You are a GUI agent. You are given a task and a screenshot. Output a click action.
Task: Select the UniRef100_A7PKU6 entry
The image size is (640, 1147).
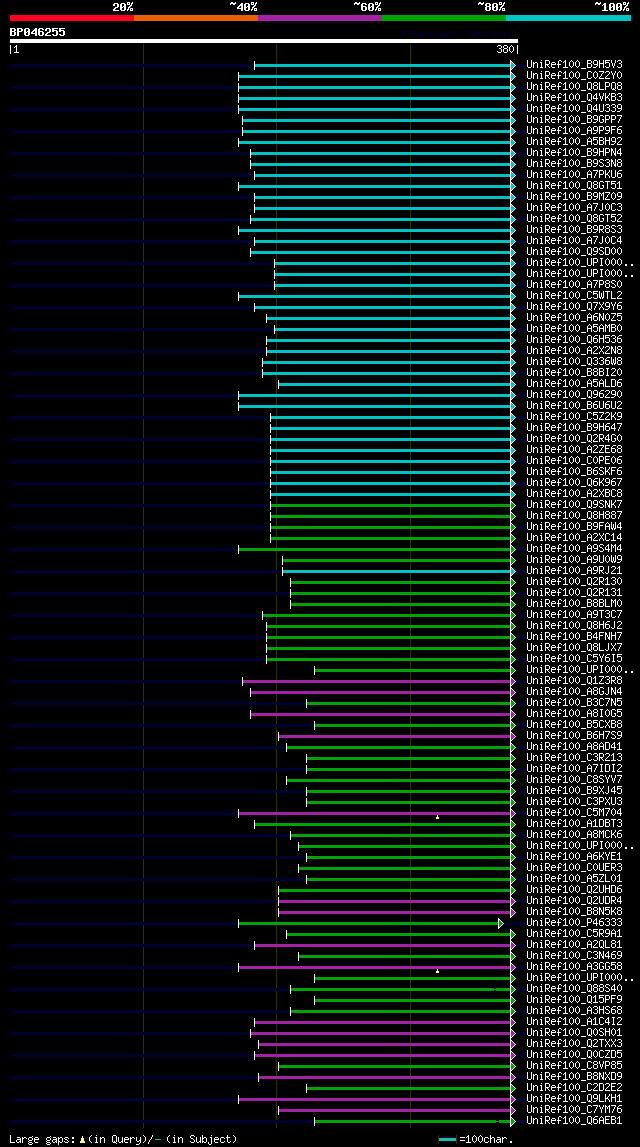pyautogui.click(x=574, y=174)
